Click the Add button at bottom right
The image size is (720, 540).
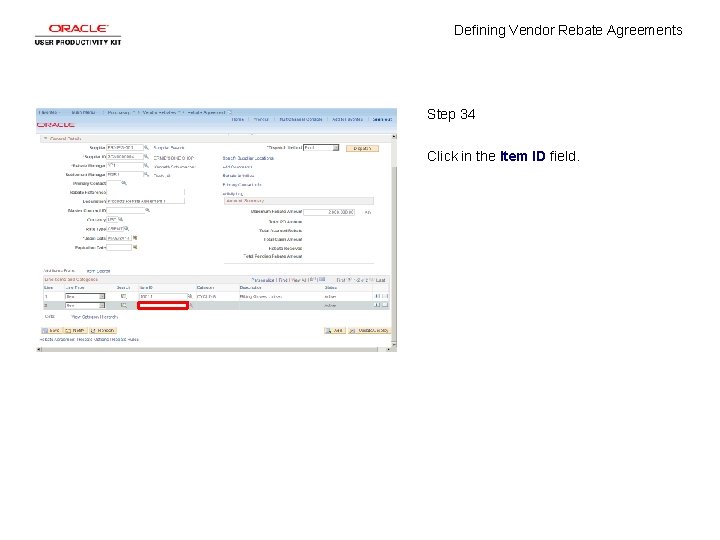(x=334, y=331)
